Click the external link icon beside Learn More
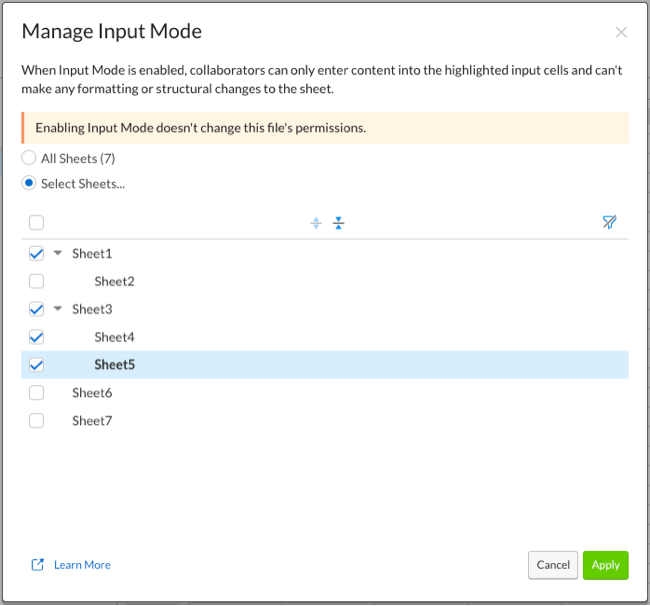650x606 pixels. click(x=38, y=565)
